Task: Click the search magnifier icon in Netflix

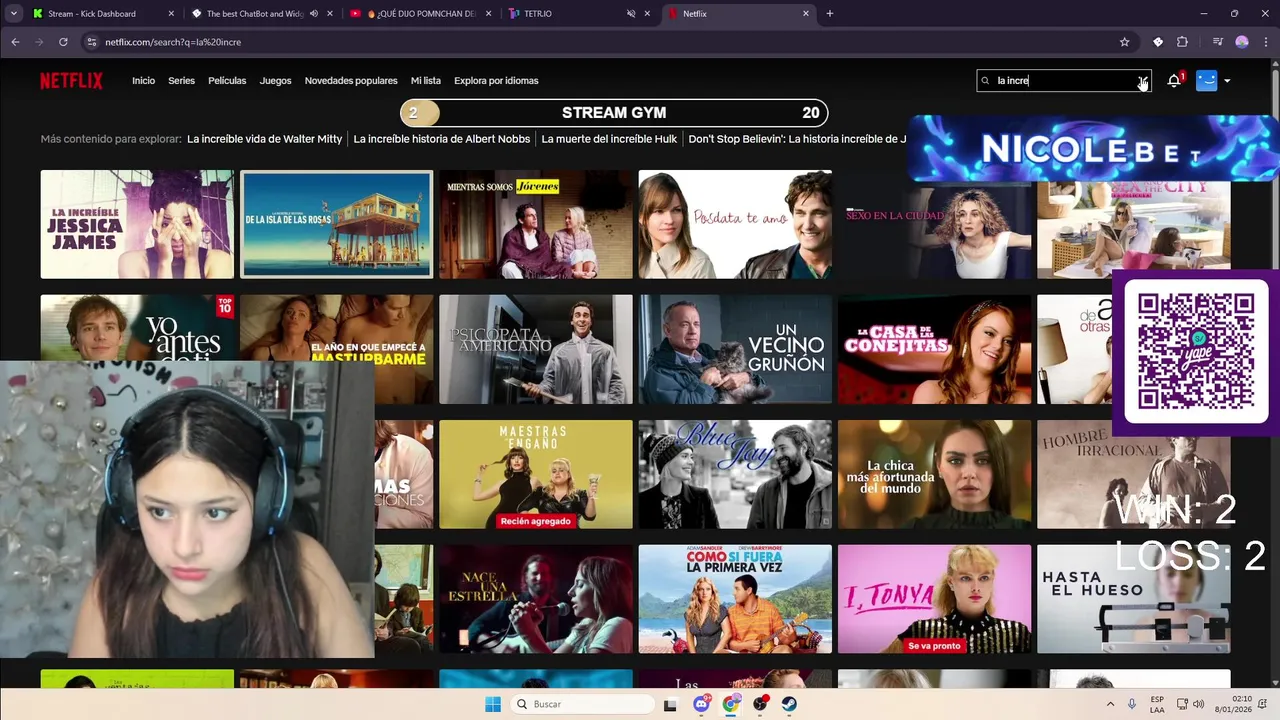Action: [986, 81]
